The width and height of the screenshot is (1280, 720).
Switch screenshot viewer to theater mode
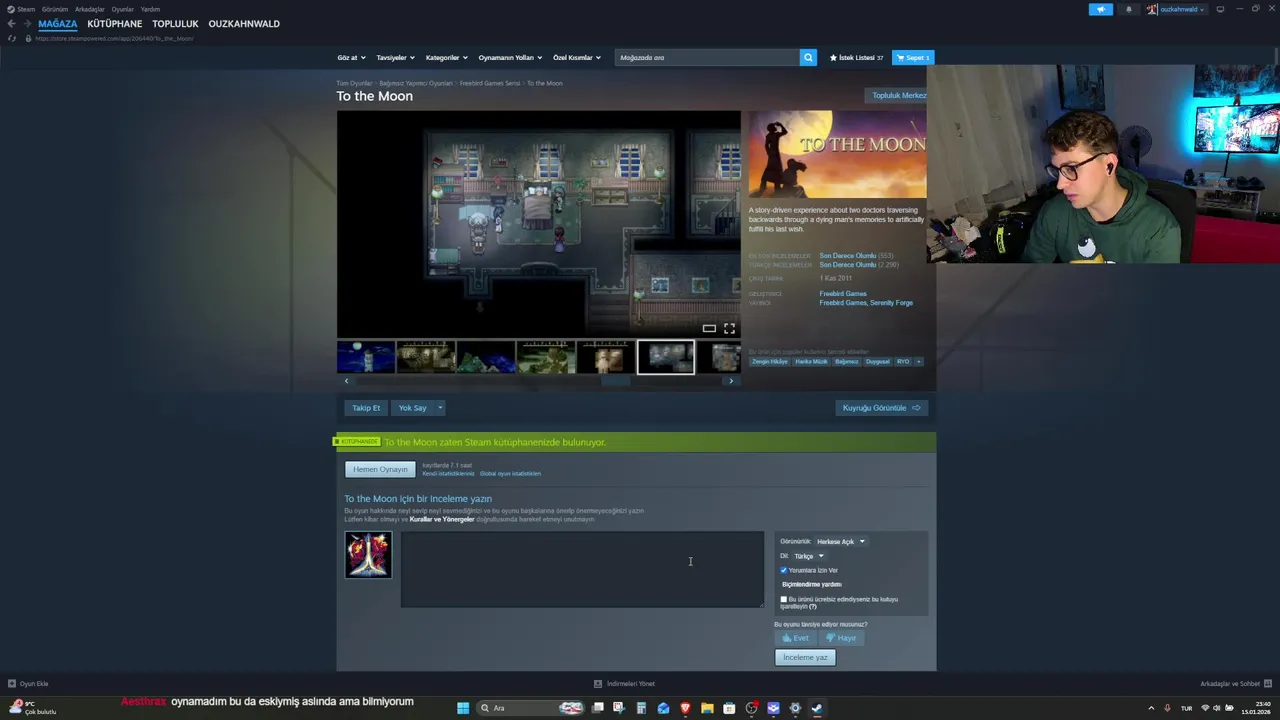[x=709, y=328]
